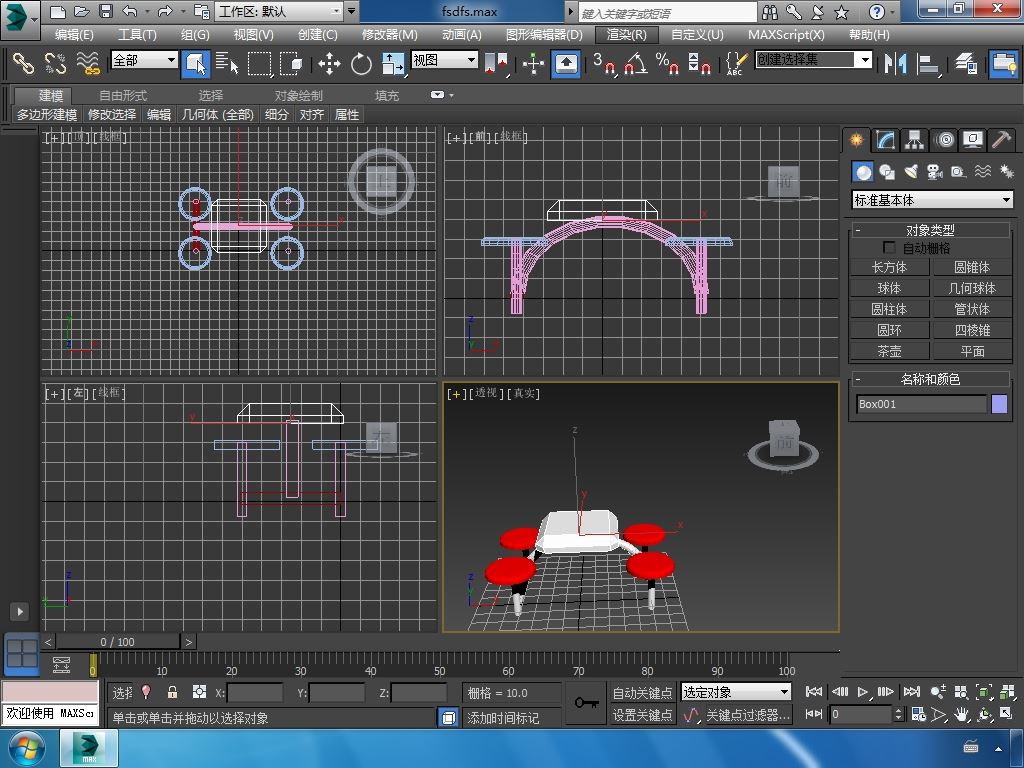Click the 茶壶 teapot button
This screenshot has width=1024, height=768.
(889, 351)
